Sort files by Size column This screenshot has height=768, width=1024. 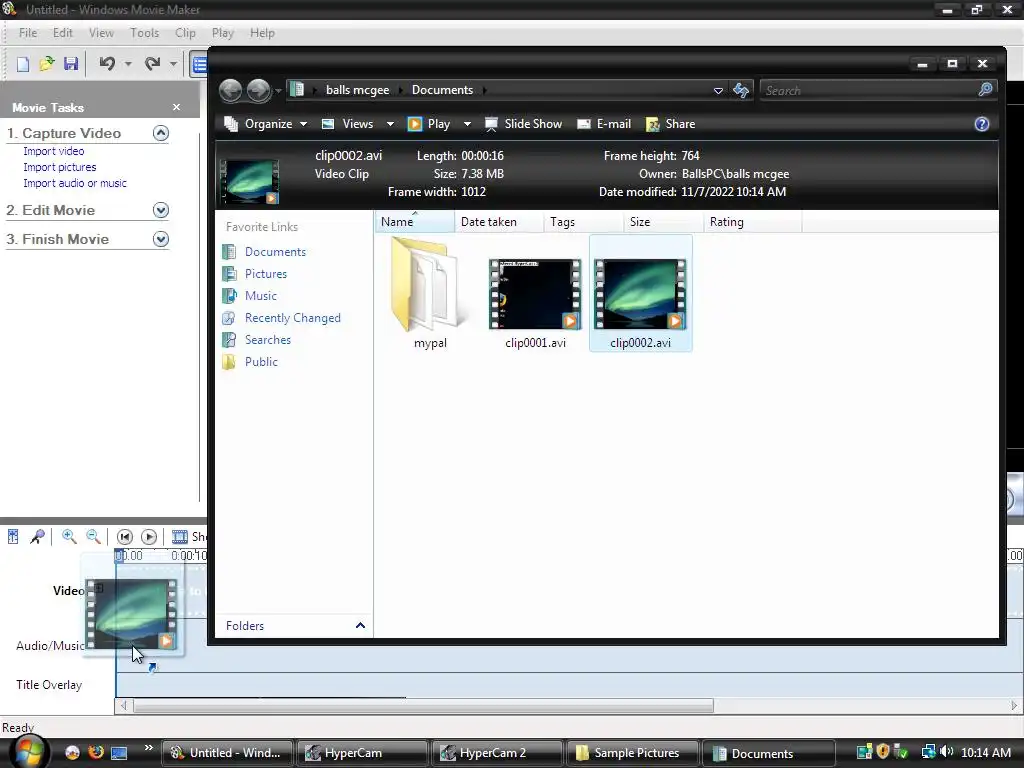pyautogui.click(x=663, y=222)
